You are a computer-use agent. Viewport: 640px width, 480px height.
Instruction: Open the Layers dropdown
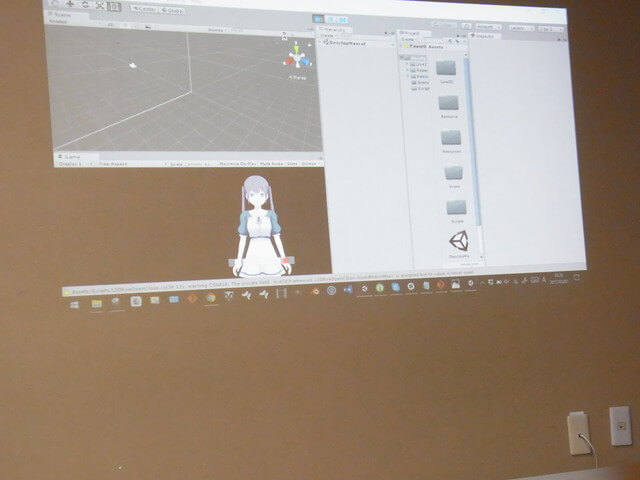click(x=521, y=28)
